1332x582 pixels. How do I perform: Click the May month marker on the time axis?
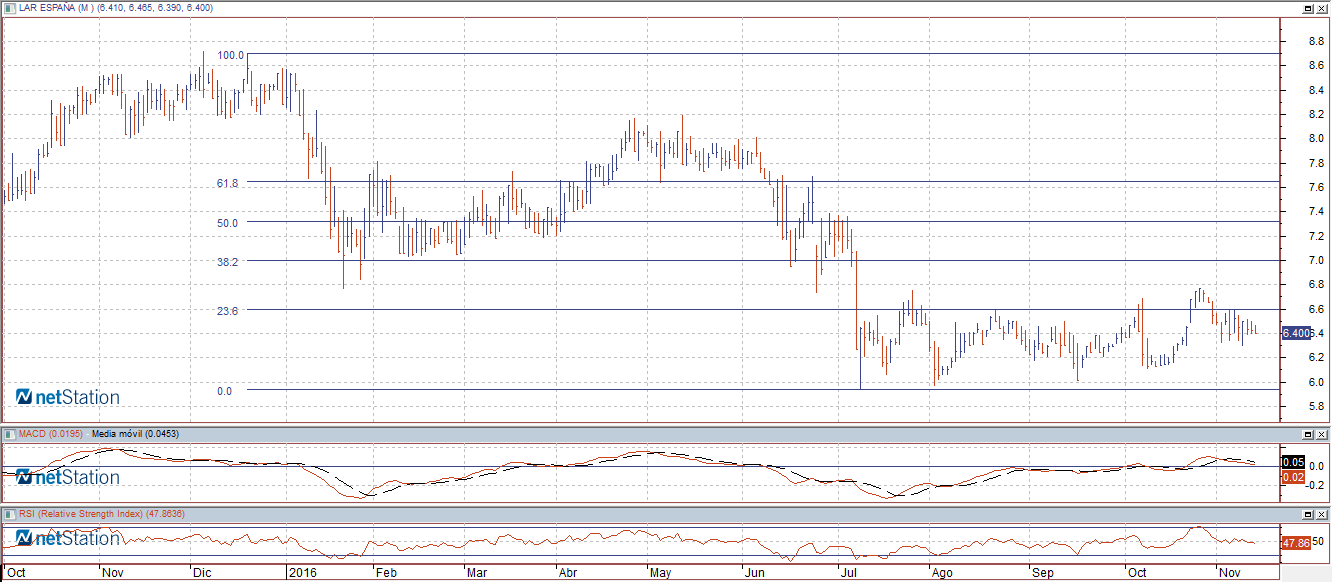pos(660,574)
